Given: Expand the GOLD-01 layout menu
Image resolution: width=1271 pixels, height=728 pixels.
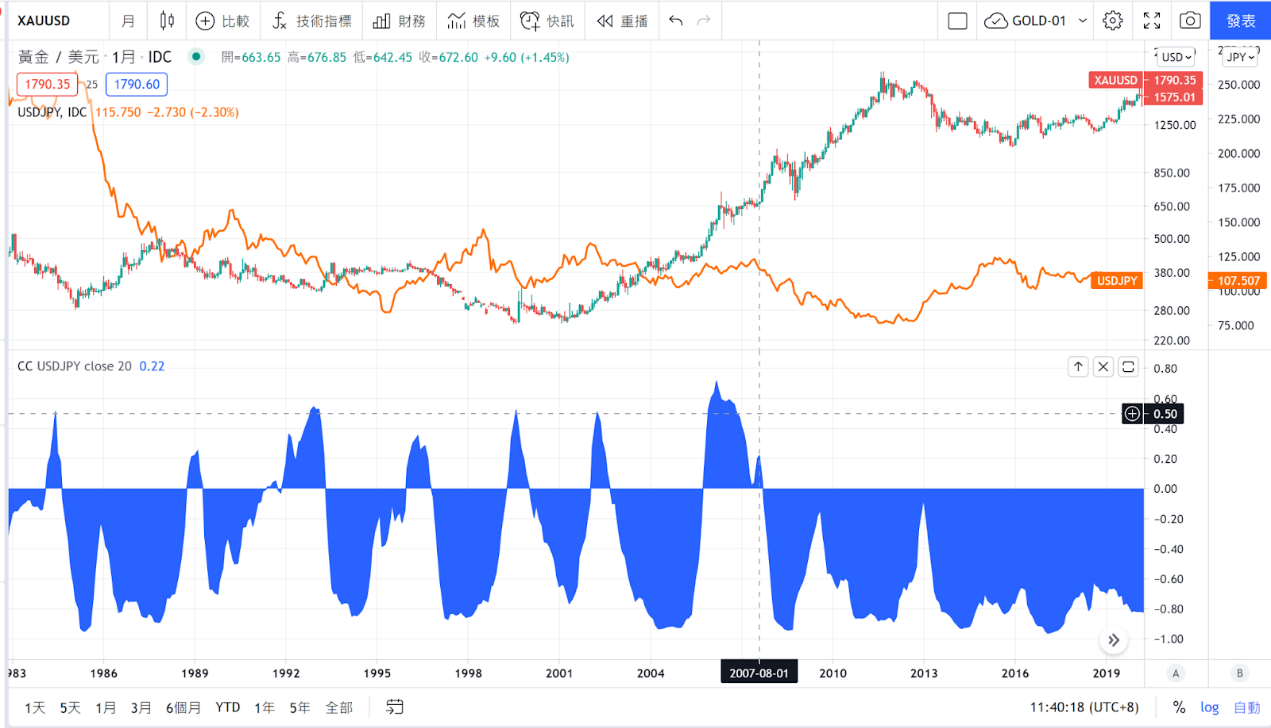Looking at the screenshot, I should 1082,20.
